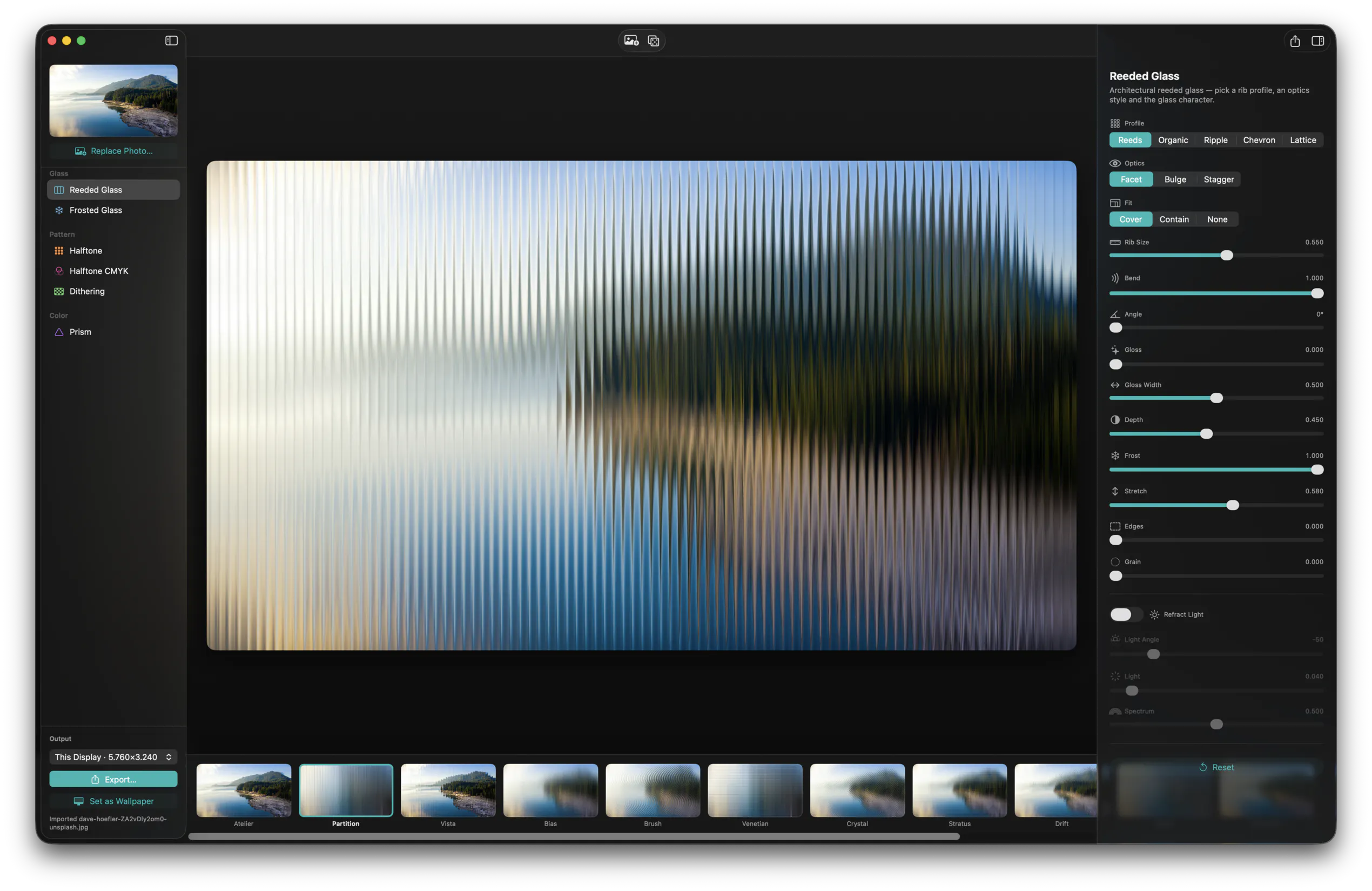Screen dimensions: 1372x891
Task: Choose Contain fit mode
Action: [x=1174, y=219]
